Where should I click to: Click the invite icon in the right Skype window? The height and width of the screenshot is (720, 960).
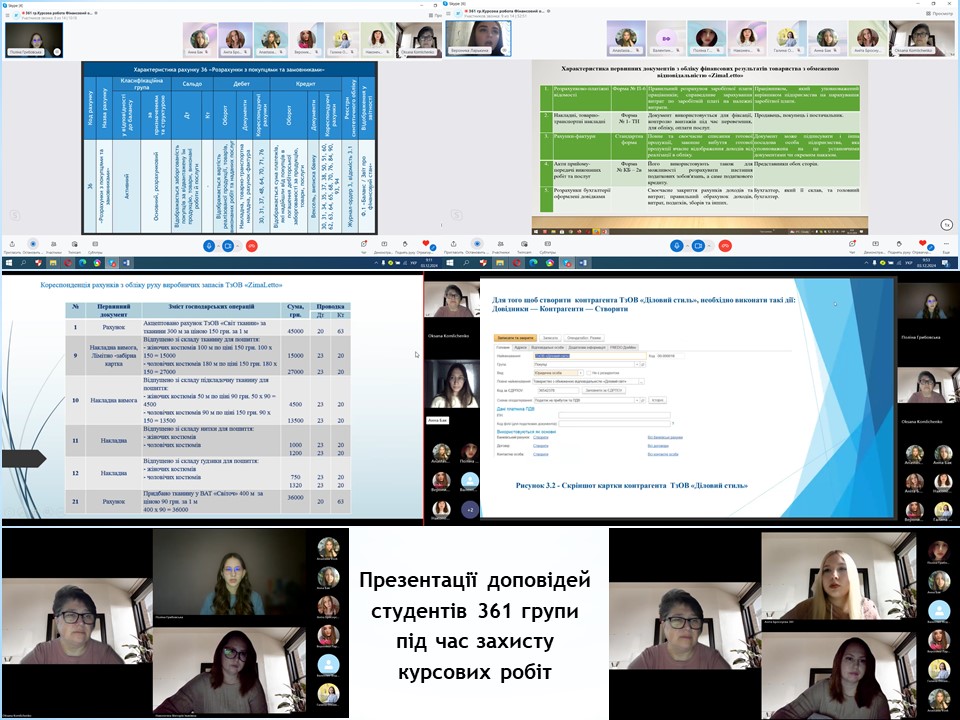tap(454, 244)
